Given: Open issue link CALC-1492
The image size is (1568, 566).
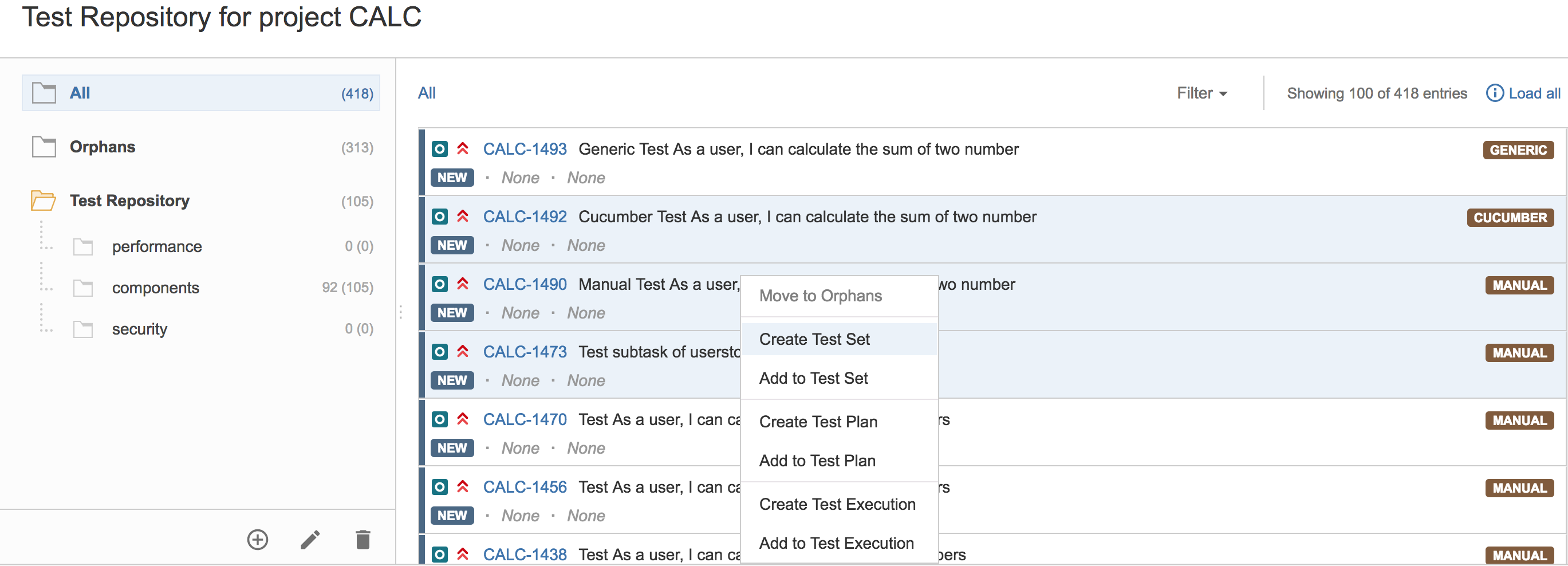Looking at the screenshot, I should tap(525, 217).
